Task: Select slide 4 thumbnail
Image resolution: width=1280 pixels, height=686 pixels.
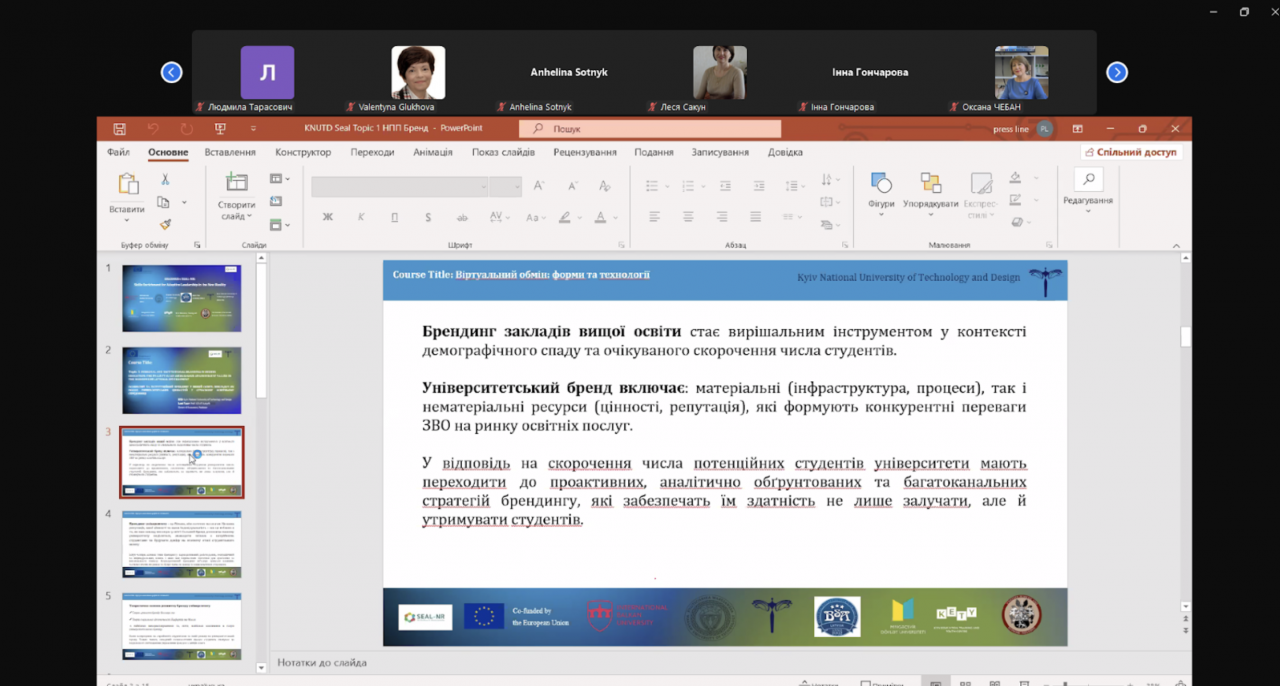Action: point(181,545)
